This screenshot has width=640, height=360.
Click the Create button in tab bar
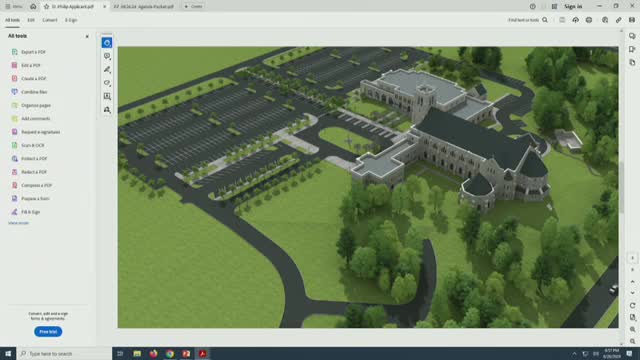pos(193,7)
